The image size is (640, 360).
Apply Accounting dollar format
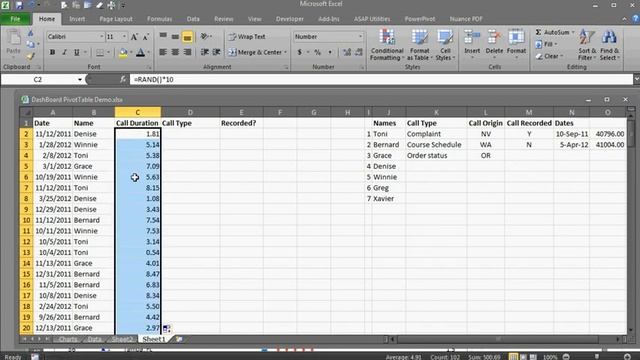[300, 52]
